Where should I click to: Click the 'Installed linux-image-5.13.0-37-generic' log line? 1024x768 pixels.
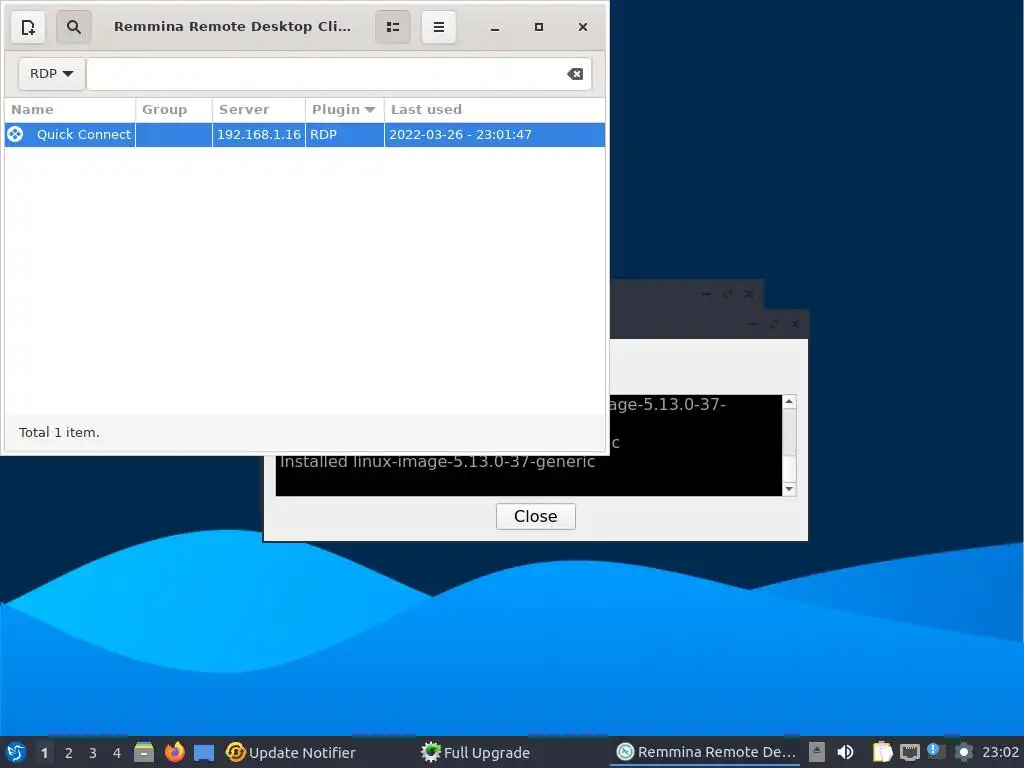[437, 462]
